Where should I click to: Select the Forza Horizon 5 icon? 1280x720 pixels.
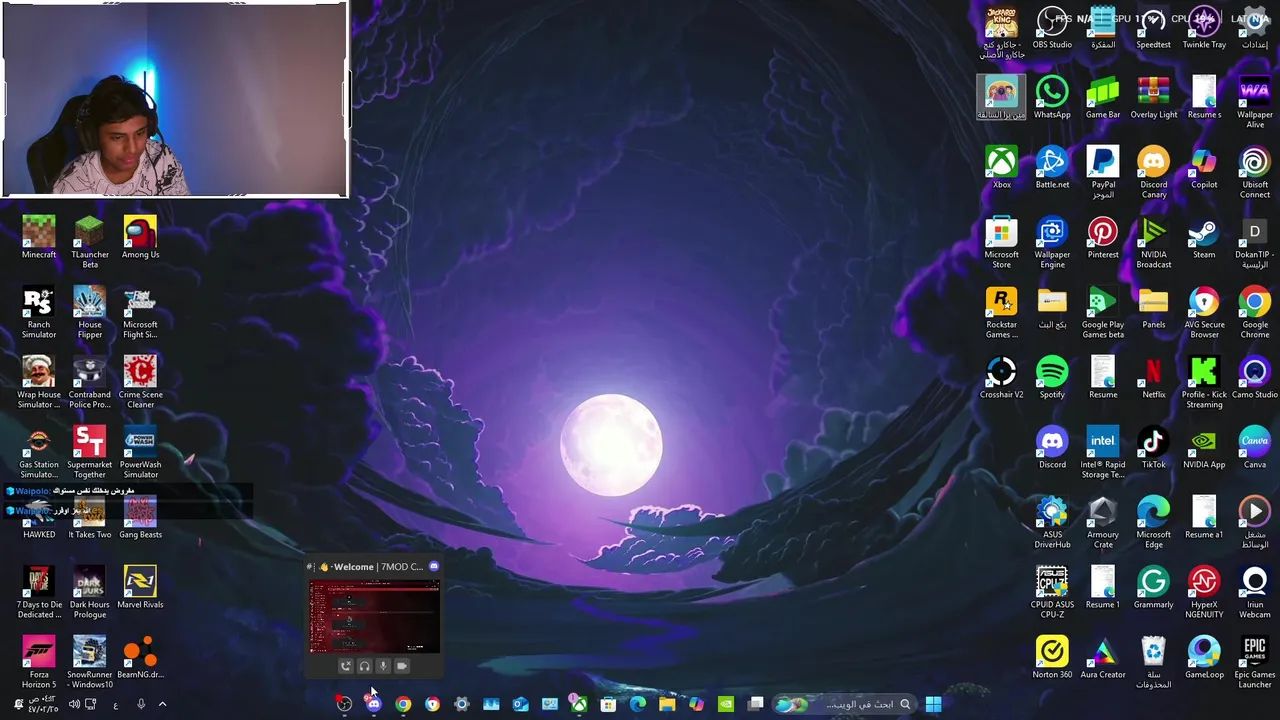tap(39, 662)
